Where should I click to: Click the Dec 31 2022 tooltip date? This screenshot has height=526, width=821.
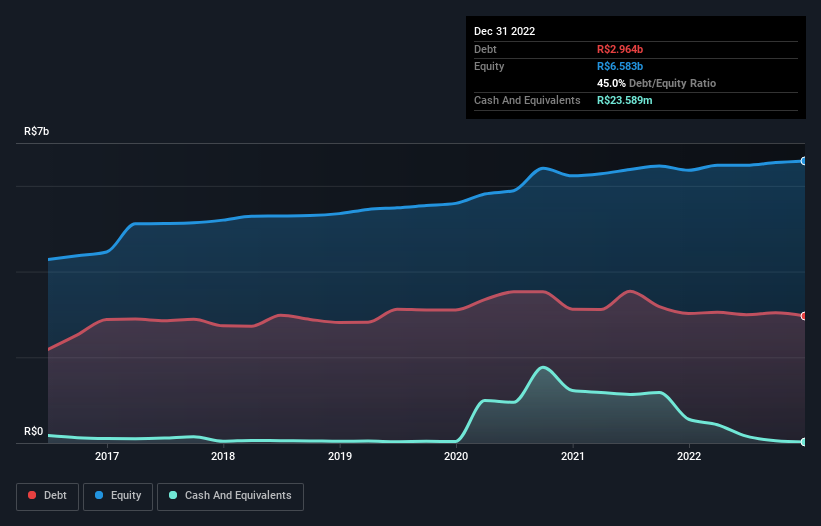click(505, 31)
